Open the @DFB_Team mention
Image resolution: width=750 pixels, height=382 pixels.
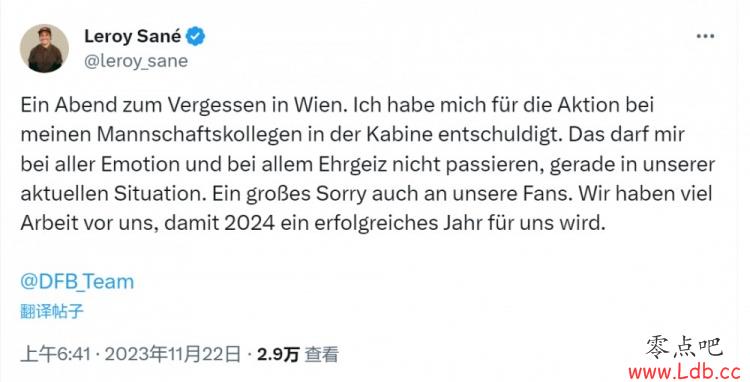[77, 282]
